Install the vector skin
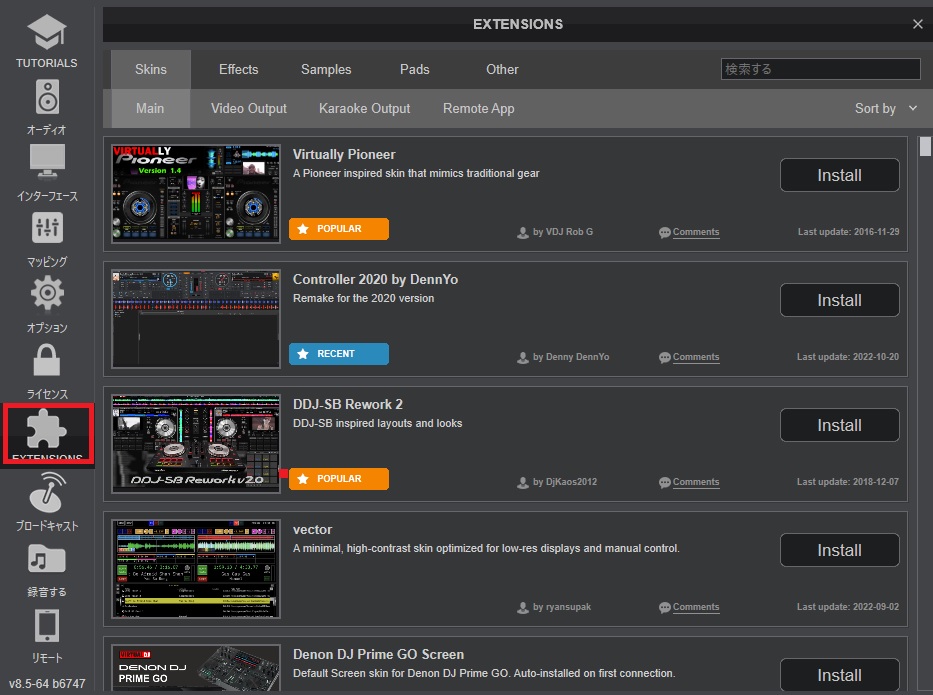The height and width of the screenshot is (695, 933). (840, 550)
